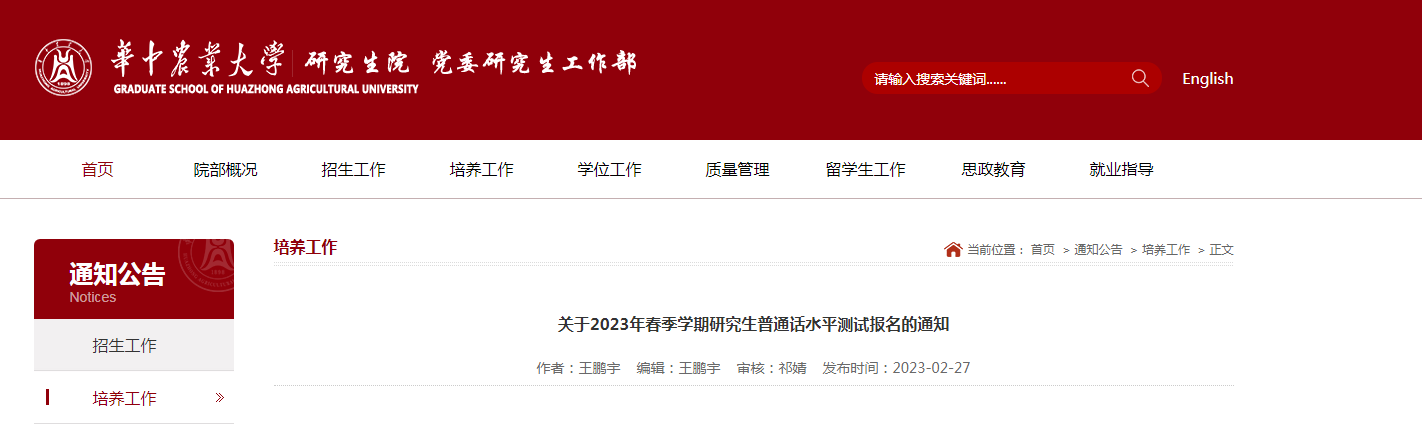Expand the 培养工作 sidebar chevron
Image resolution: width=1422 pixels, height=424 pixels.
click(220, 398)
